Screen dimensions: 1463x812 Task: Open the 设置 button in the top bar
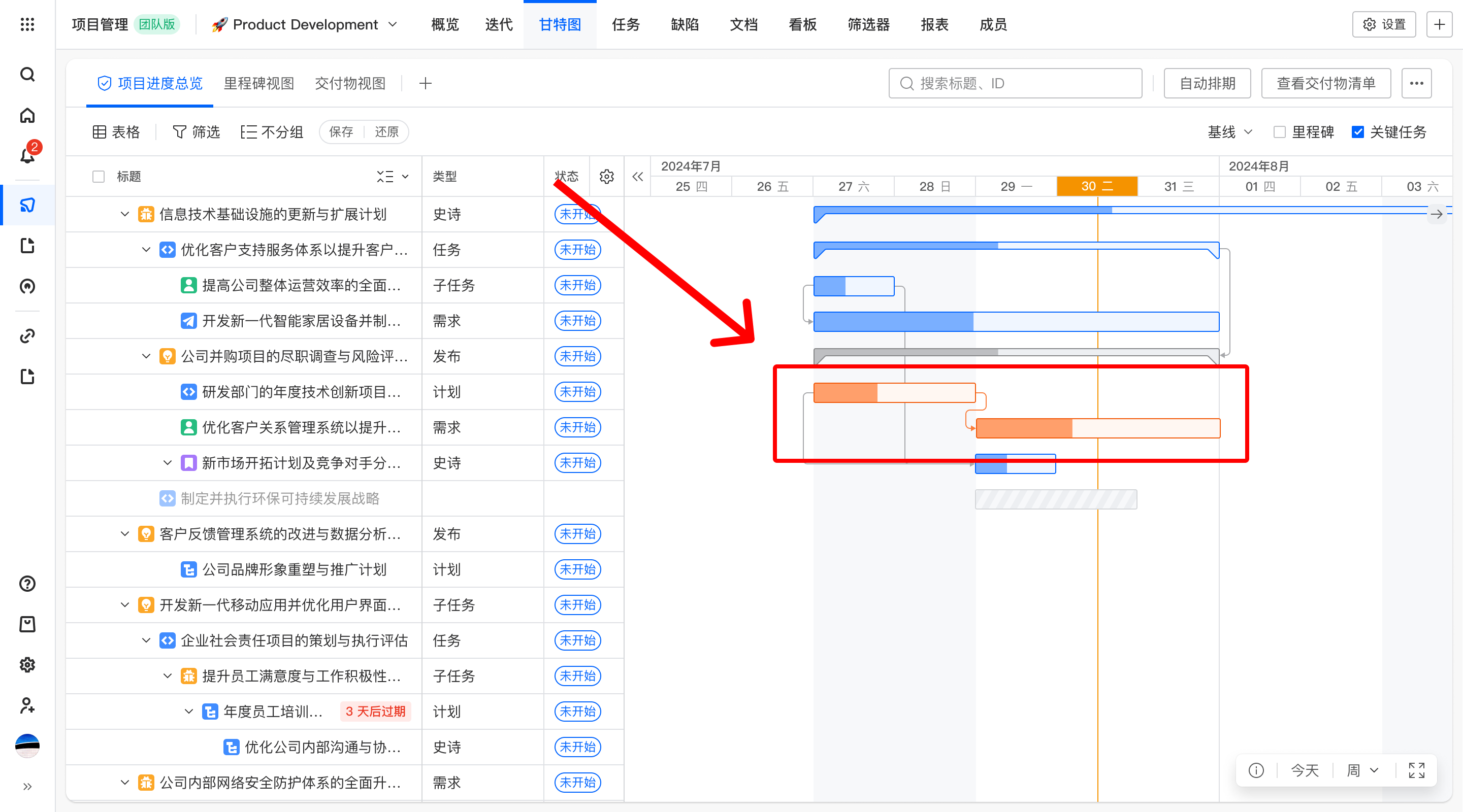click(1384, 24)
